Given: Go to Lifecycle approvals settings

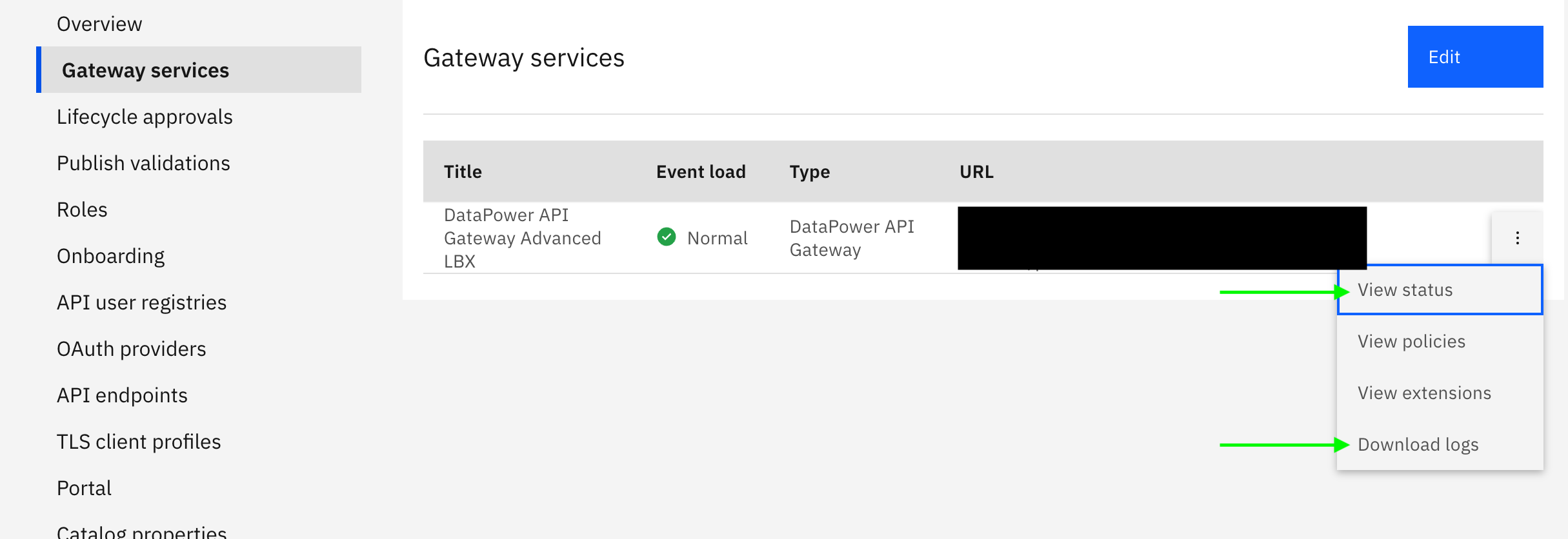Looking at the screenshot, I should [145, 117].
